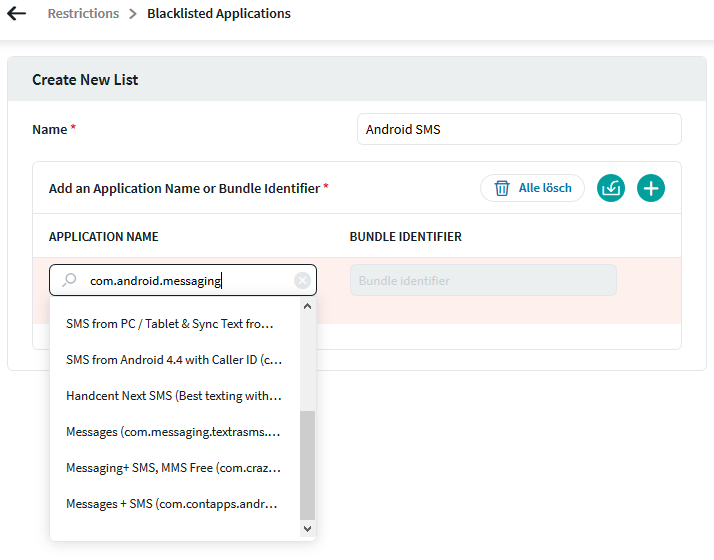714x560 pixels.
Task: Select Messages + SMS (com.contapps) option
Action: (172, 504)
